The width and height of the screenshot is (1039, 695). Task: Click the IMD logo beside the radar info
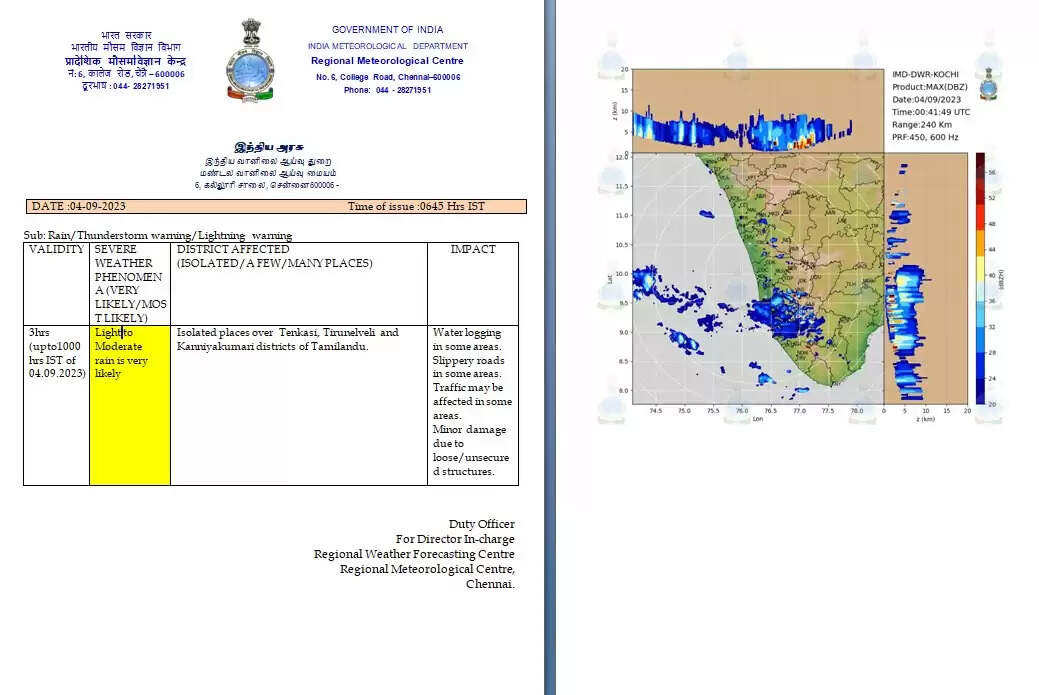pos(988,84)
